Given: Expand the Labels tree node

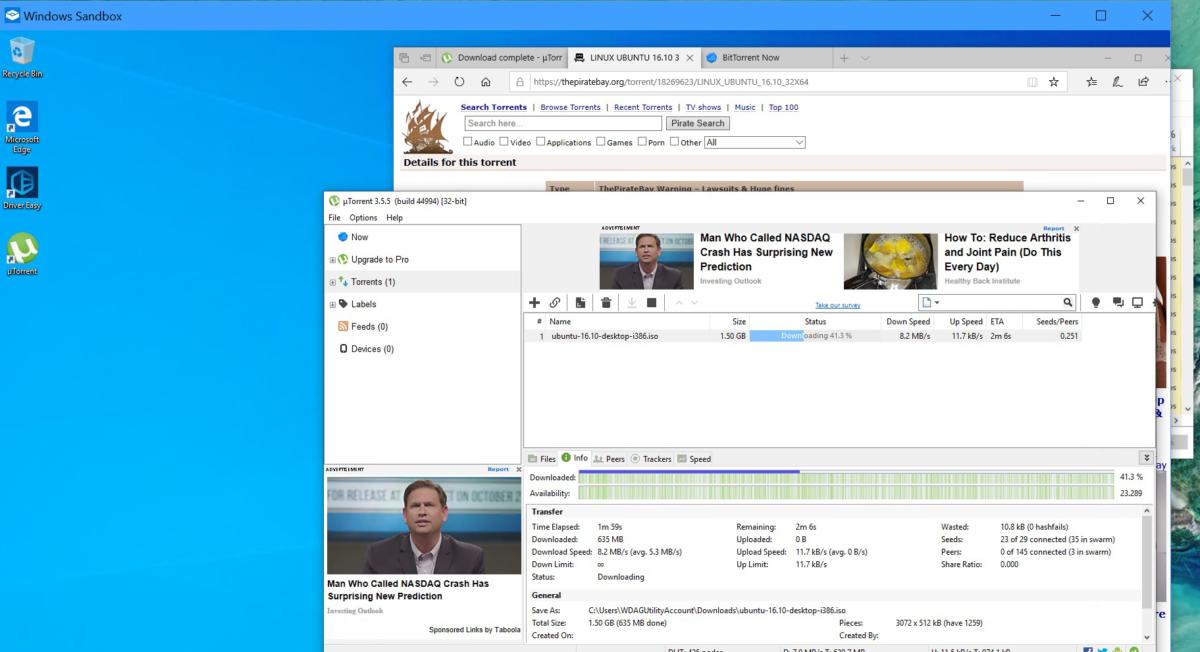Looking at the screenshot, I should 333,304.
